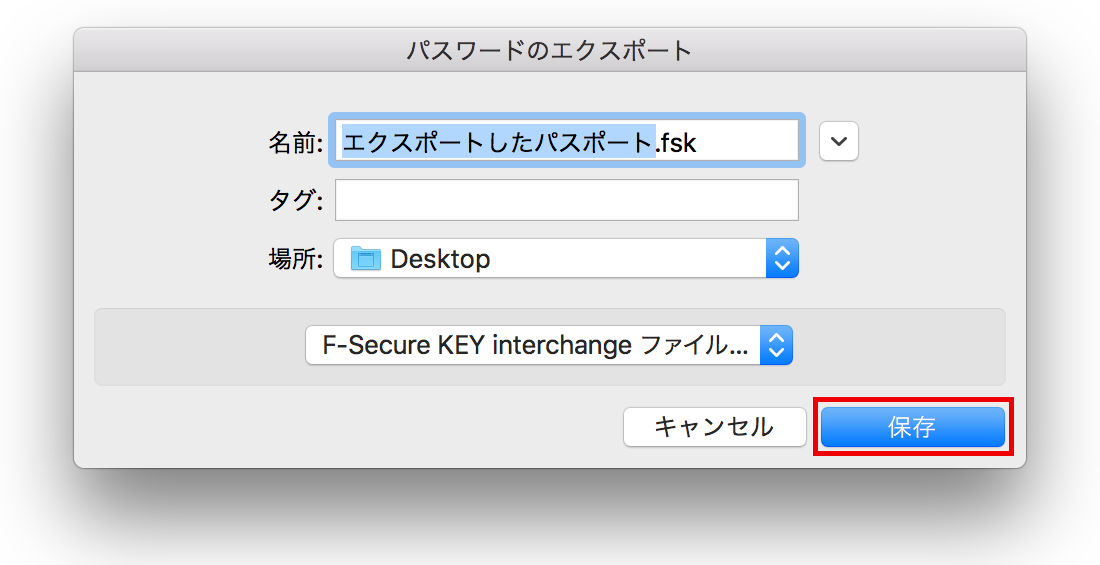Click the blue arrows on the location selector
Viewport: 1100px width, 565px height.
[x=782, y=259]
